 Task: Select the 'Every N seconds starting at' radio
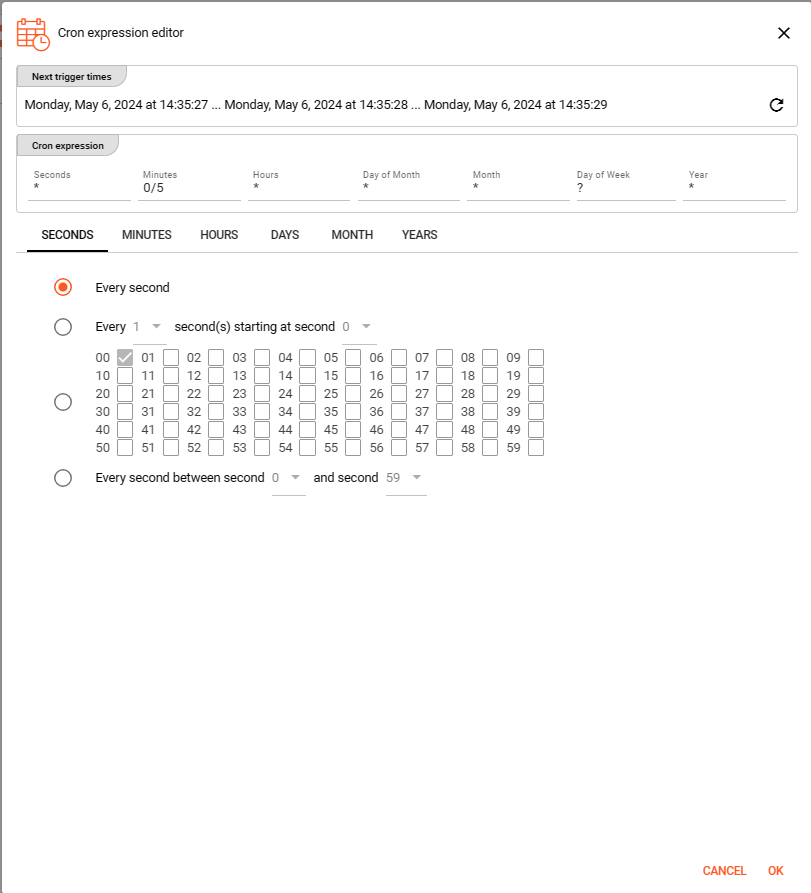pyautogui.click(x=63, y=327)
